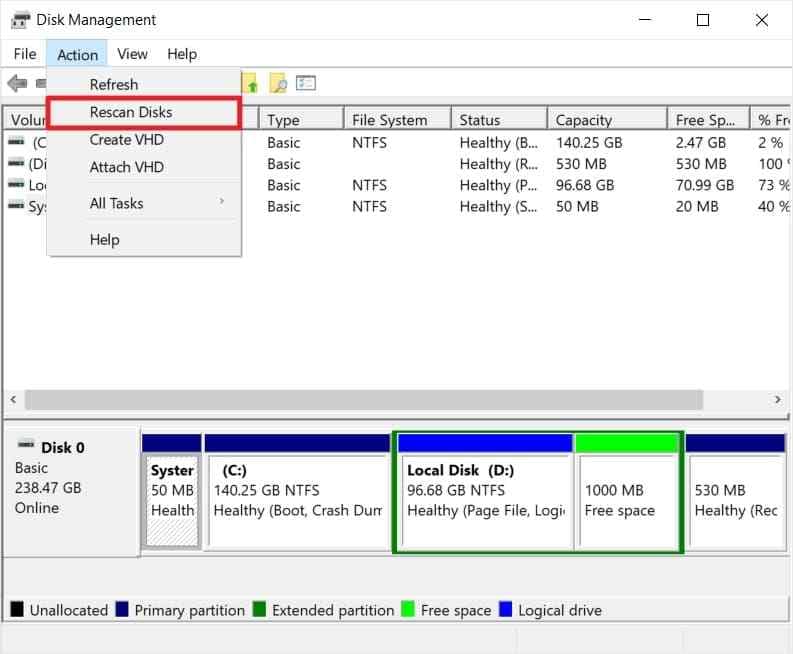The image size is (793, 654).
Task: Click the 140.25 GB capacity cell
Action: click(x=589, y=143)
